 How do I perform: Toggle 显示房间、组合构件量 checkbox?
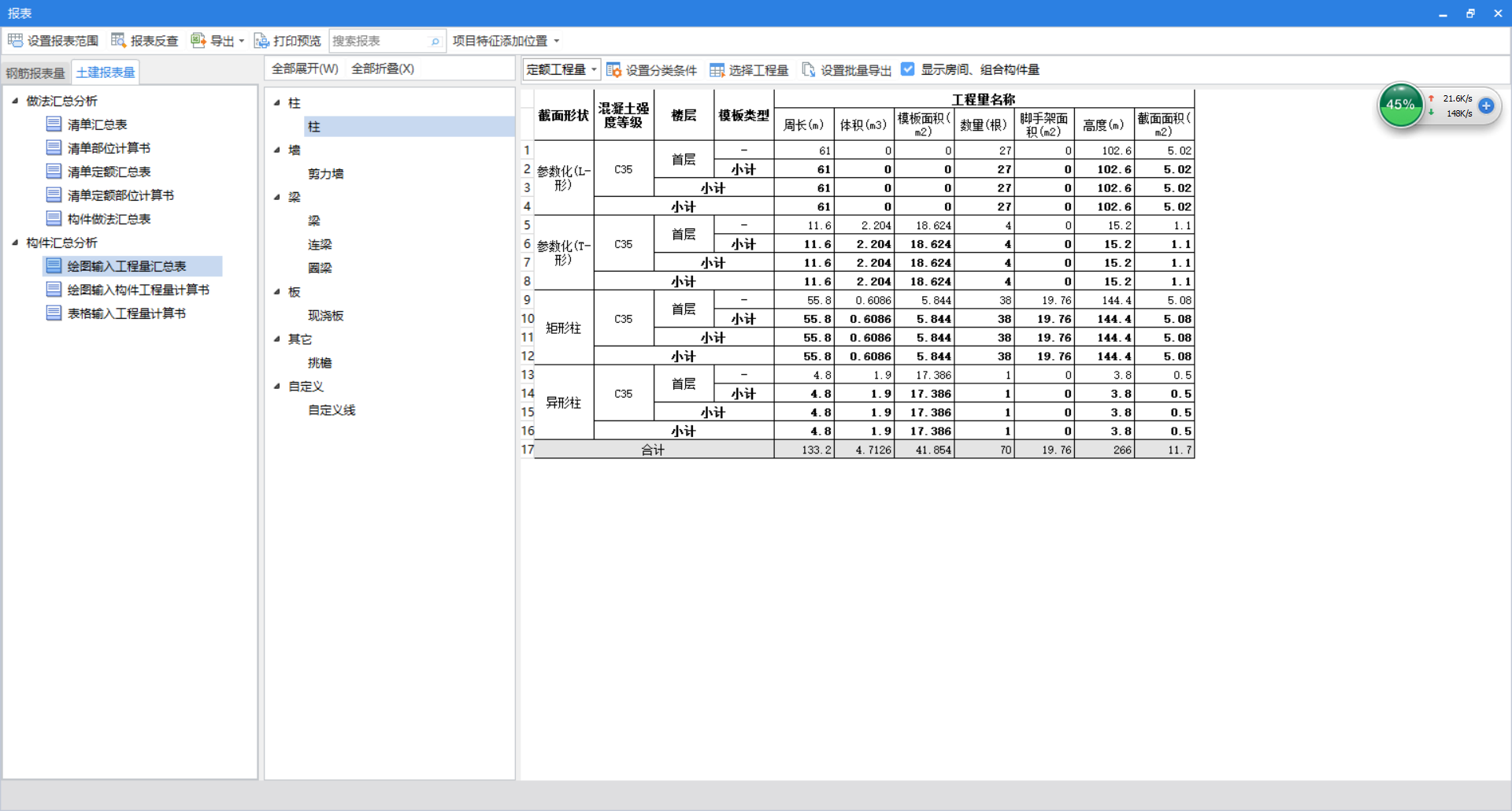pyautogui.click(x=908, y=69)
